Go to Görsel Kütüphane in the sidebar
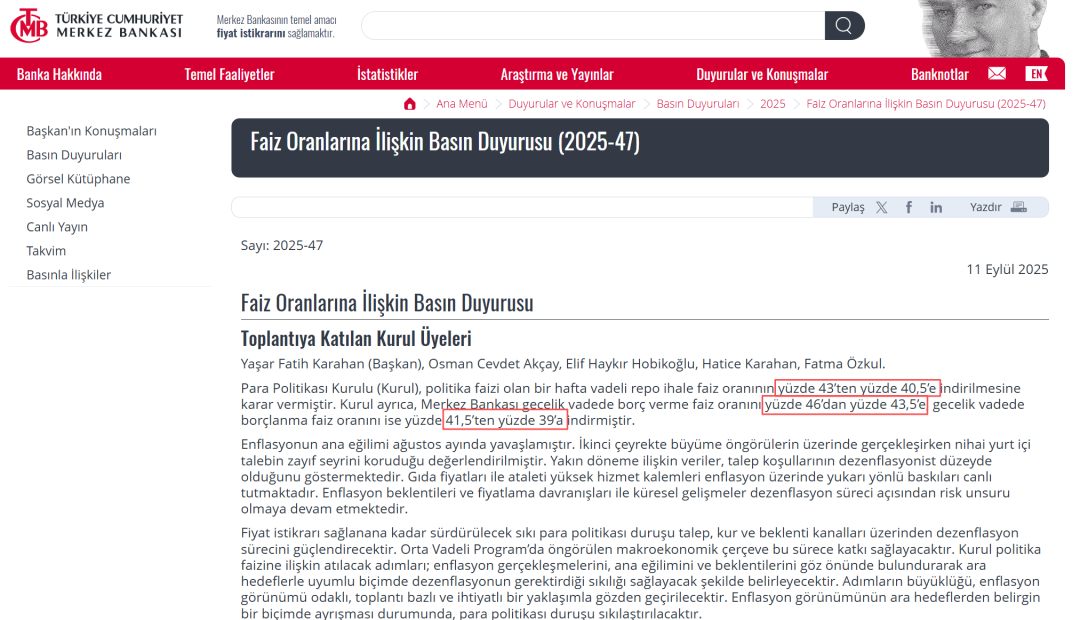Image resolution: width=1080 pixels, height=620 pixels. coord(78,179)
